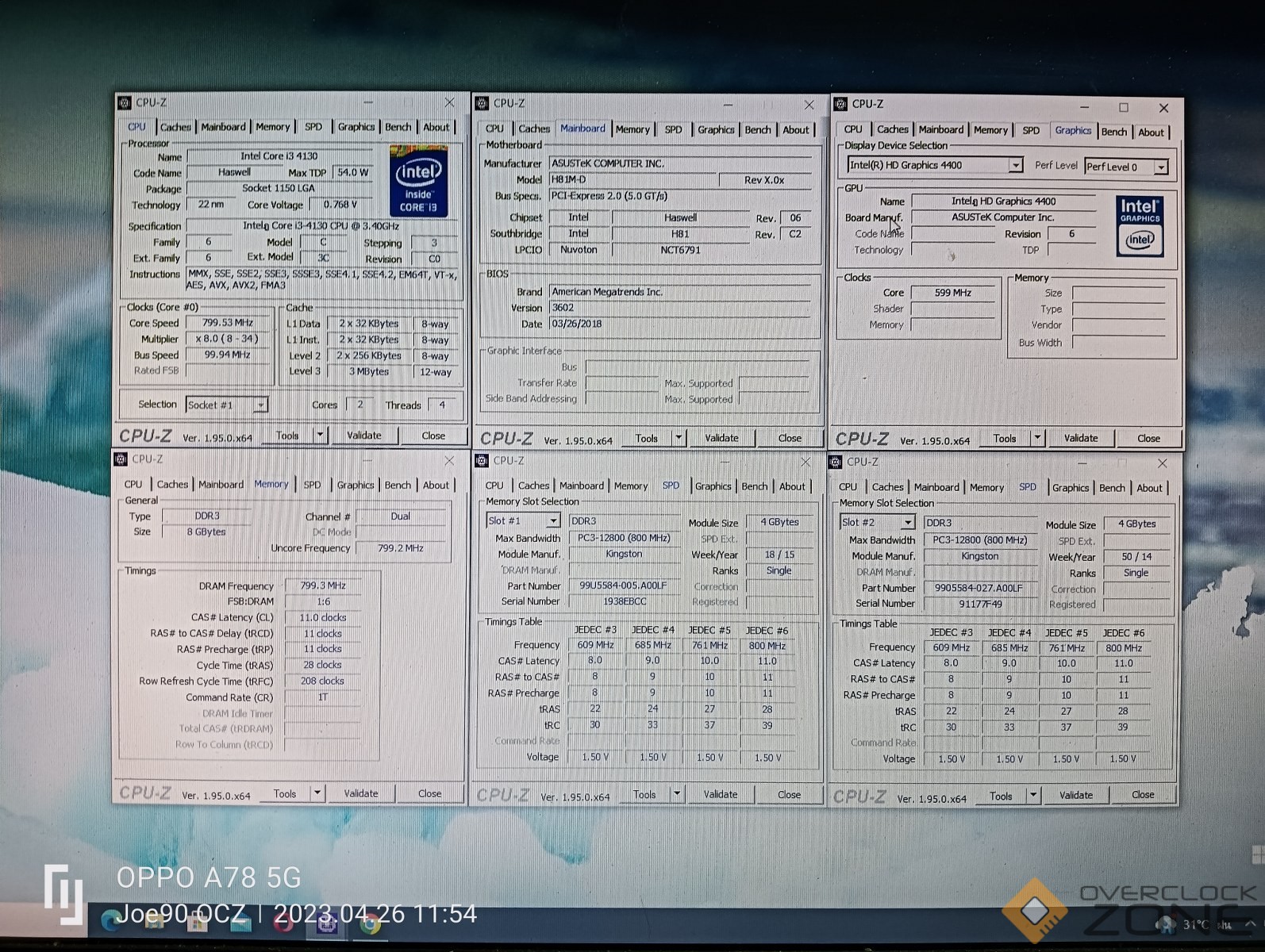Select CPU tab in the Slot #2 window

tap(848, 487)
